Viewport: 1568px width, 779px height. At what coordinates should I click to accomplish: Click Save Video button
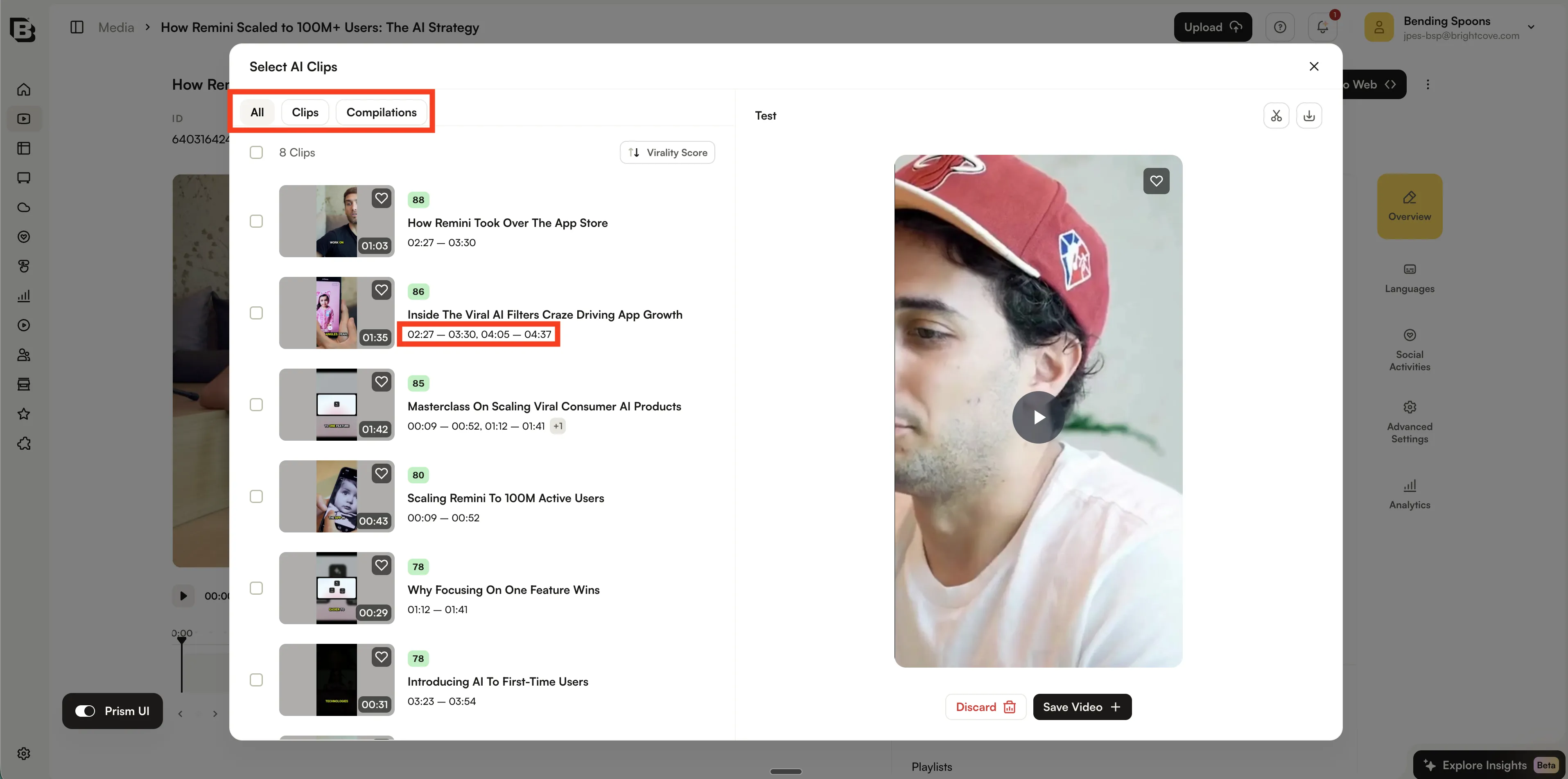click(1082, 707)
